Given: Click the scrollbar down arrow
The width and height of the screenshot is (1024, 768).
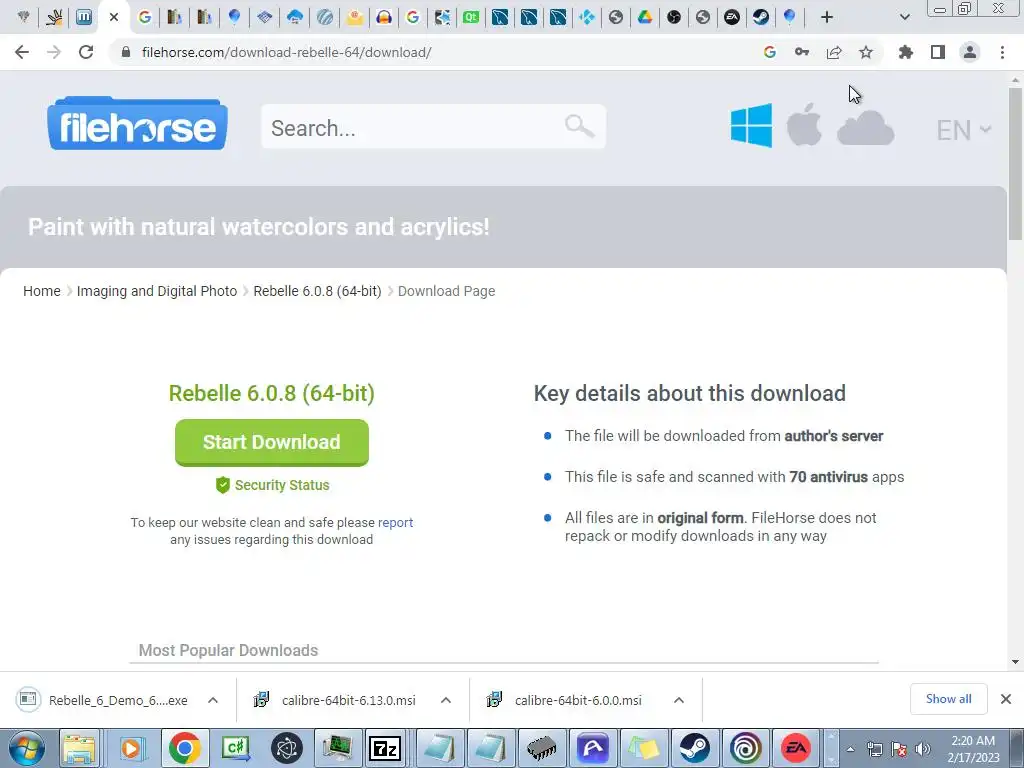Looking at the screenshot, I should 1015,662.
